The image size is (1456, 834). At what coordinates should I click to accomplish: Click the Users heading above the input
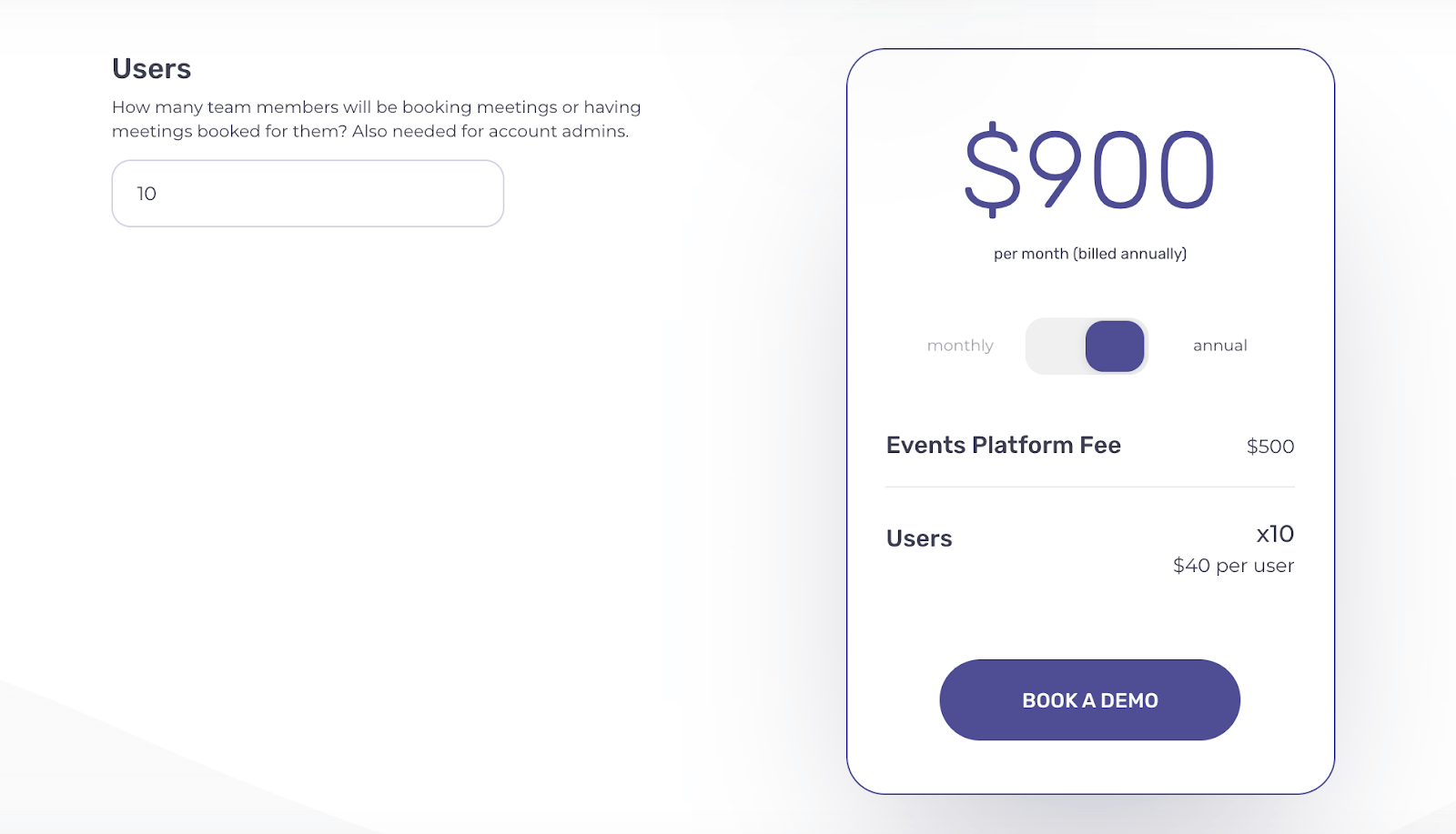click(151, 69)
